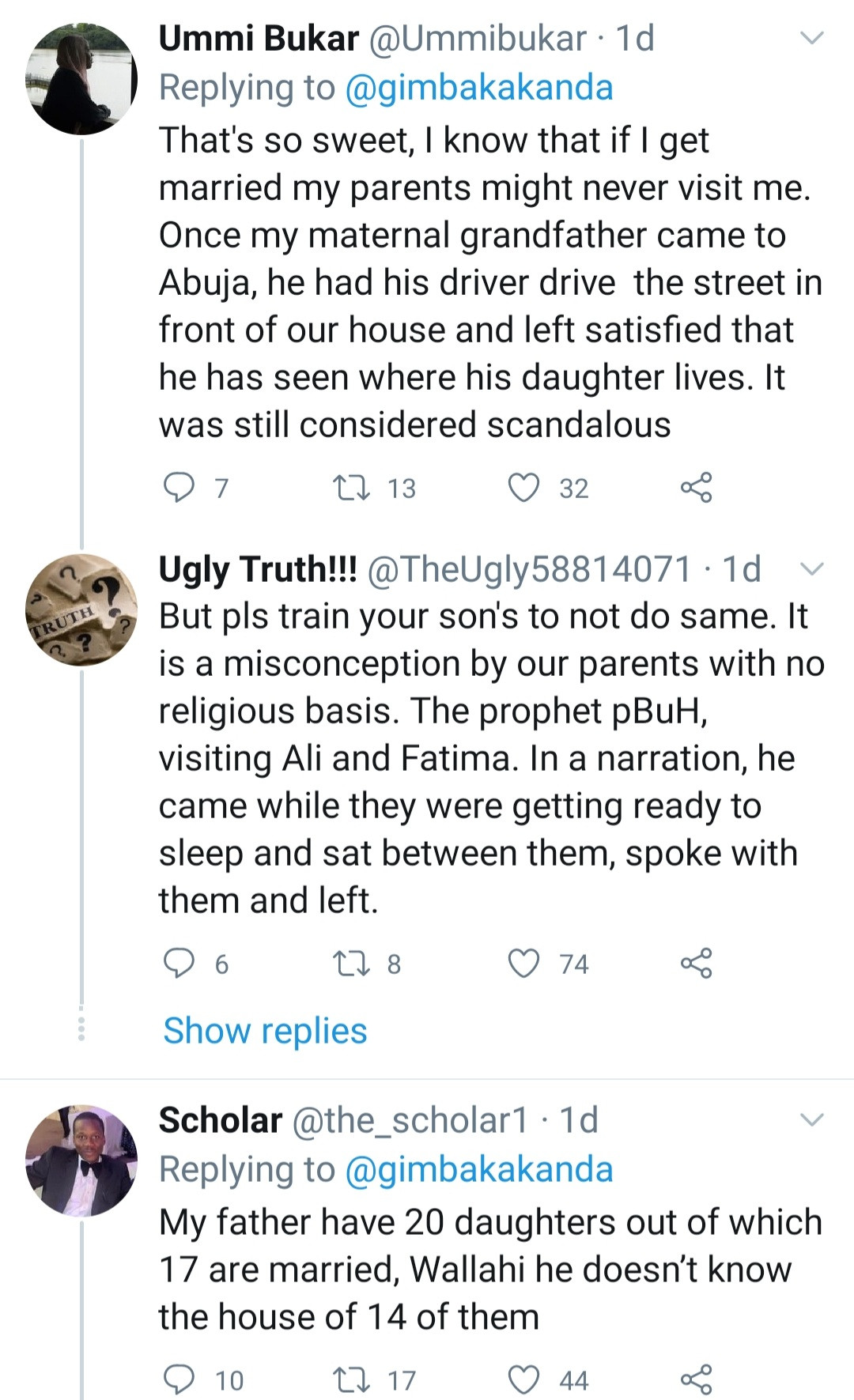Open @gimbakakanda mention in Scholar's reply

479,1170
